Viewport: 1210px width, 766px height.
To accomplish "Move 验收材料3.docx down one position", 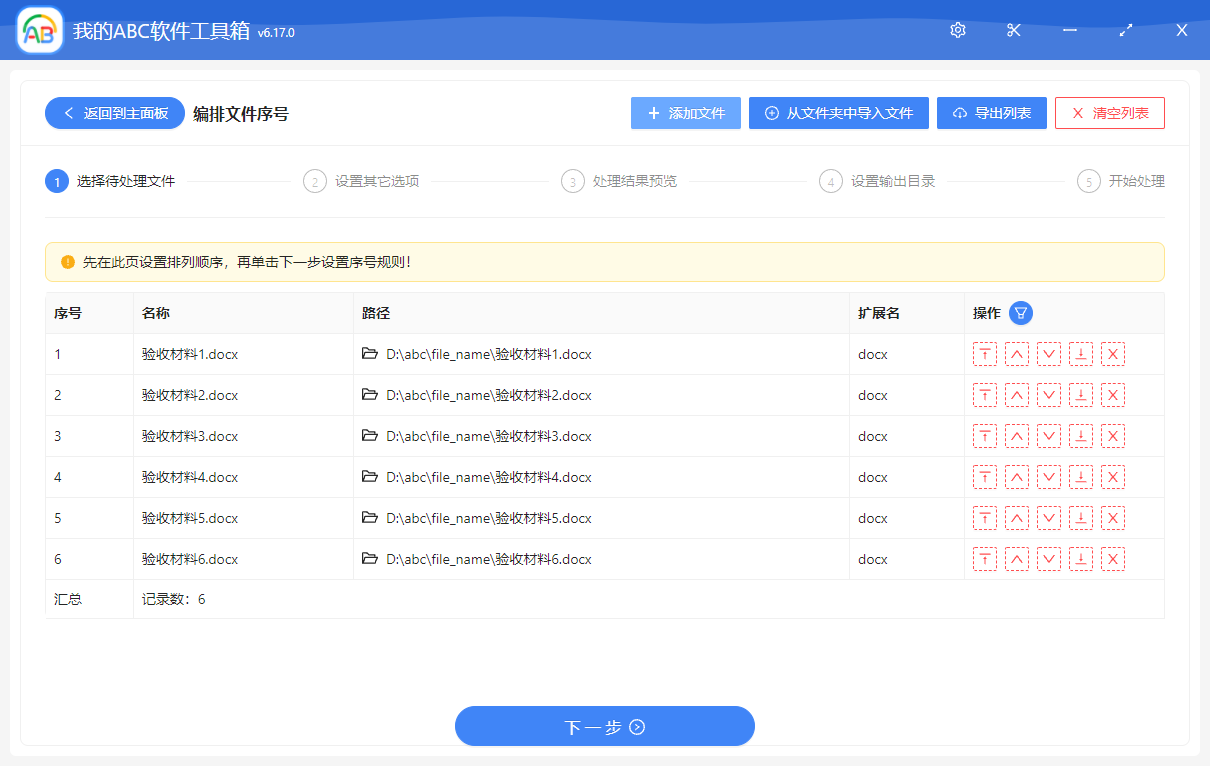I will (1049, 436).
